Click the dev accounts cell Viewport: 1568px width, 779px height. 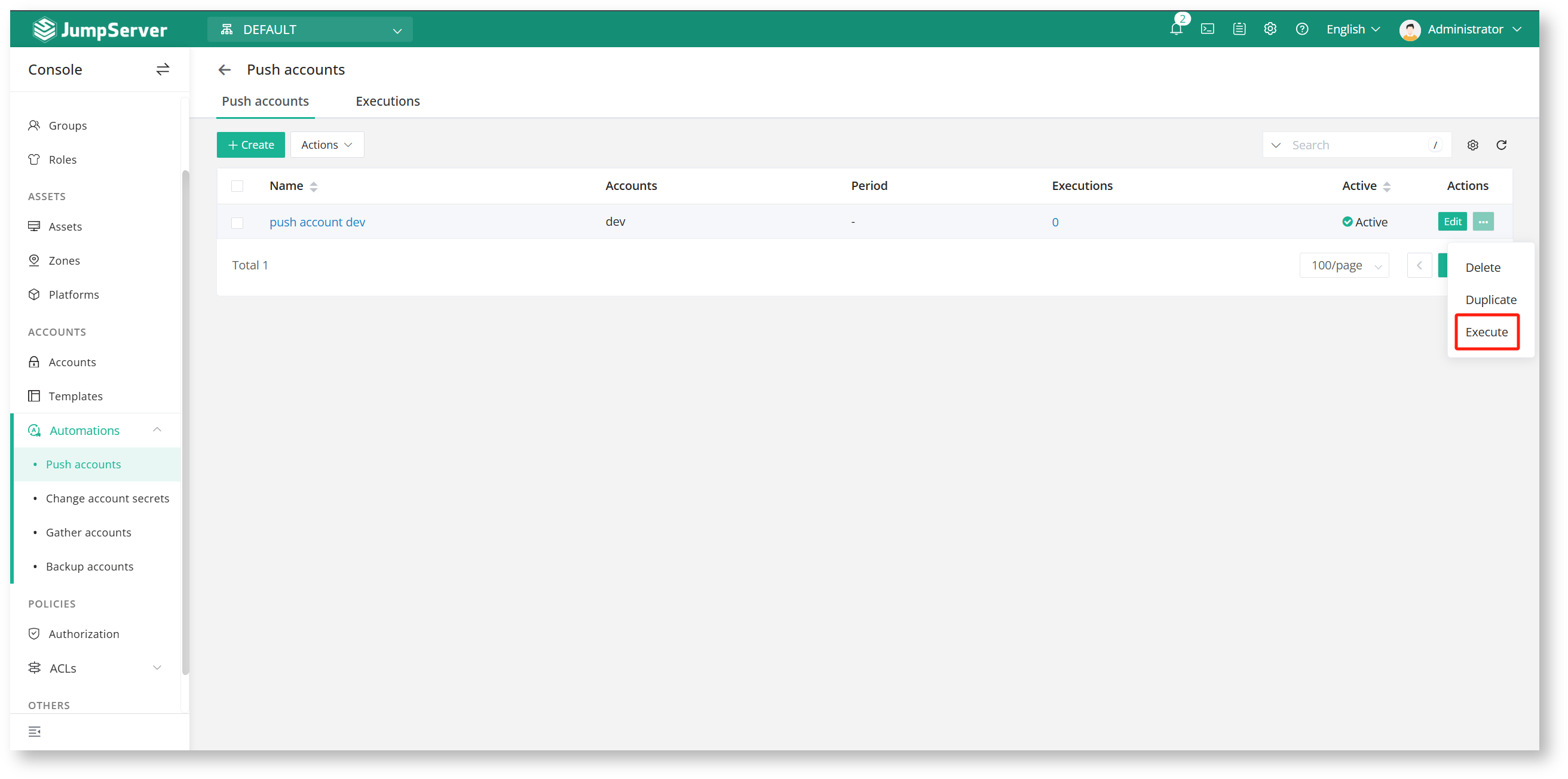pos(615,222)
